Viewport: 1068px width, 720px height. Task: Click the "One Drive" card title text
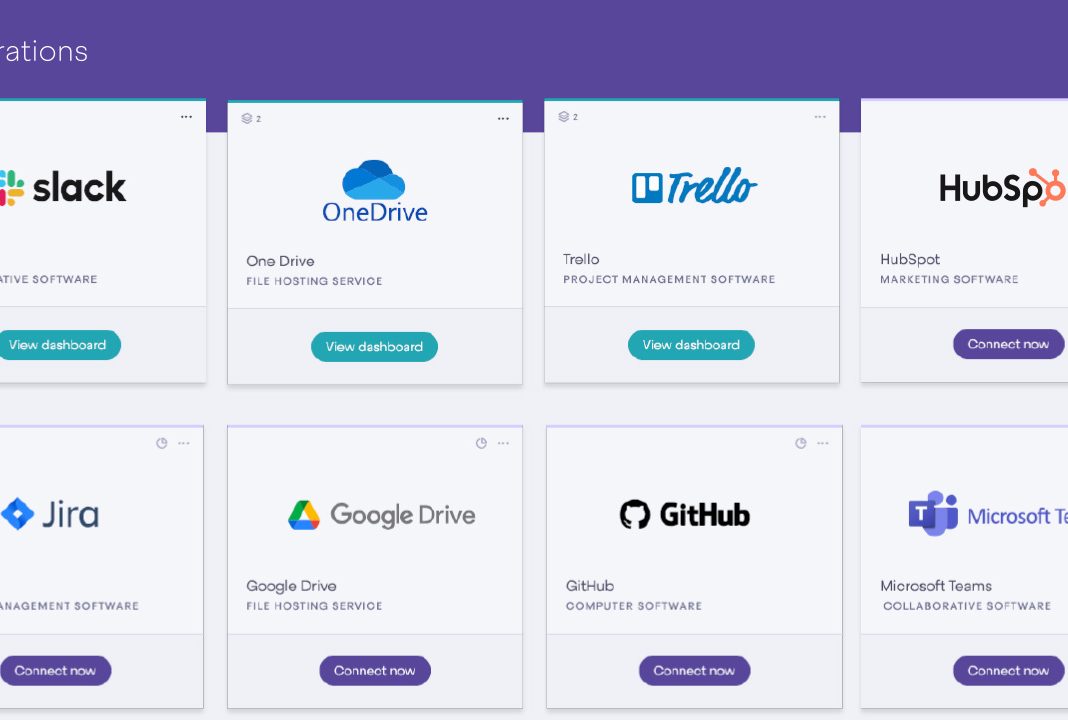coord(281,261)
